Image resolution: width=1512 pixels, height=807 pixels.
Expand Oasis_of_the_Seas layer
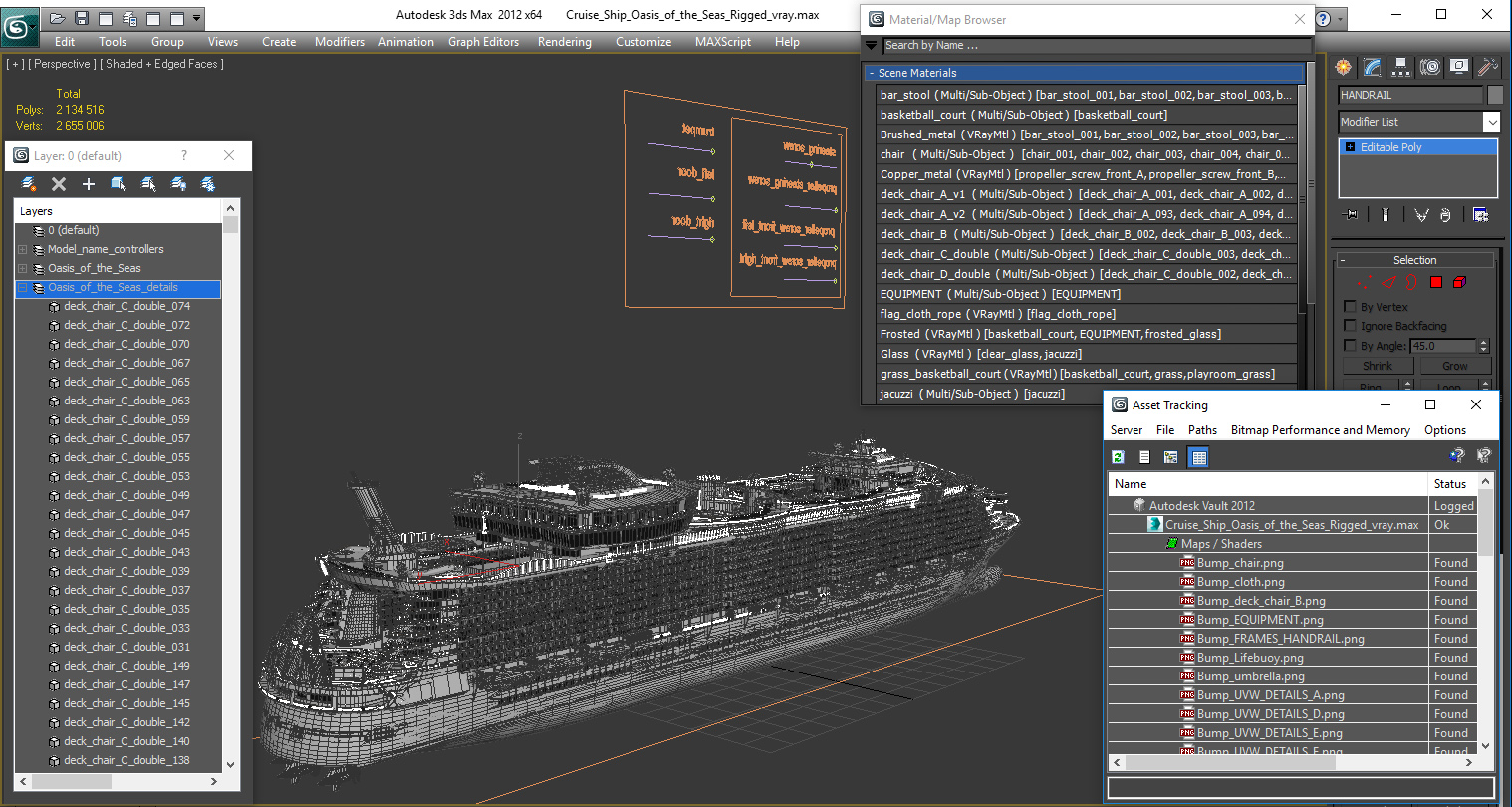[23, 268]
